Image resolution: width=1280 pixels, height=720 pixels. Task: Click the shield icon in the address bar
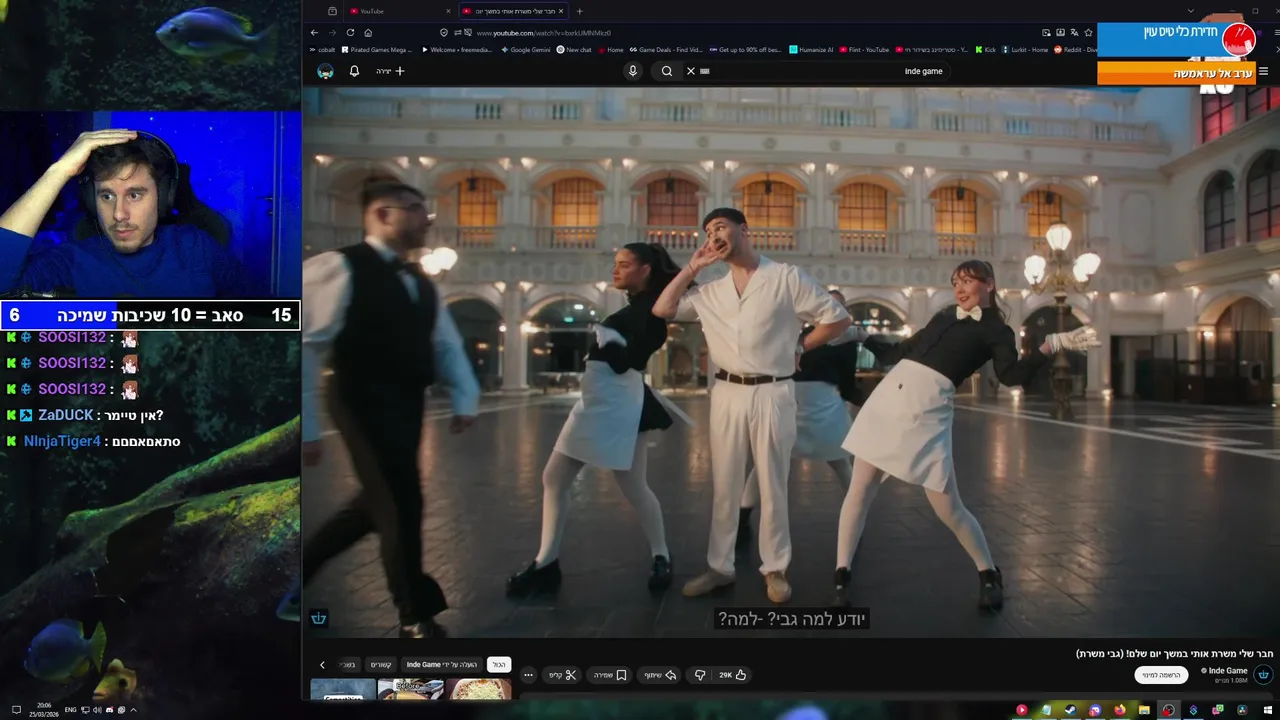tap(443, 33)
